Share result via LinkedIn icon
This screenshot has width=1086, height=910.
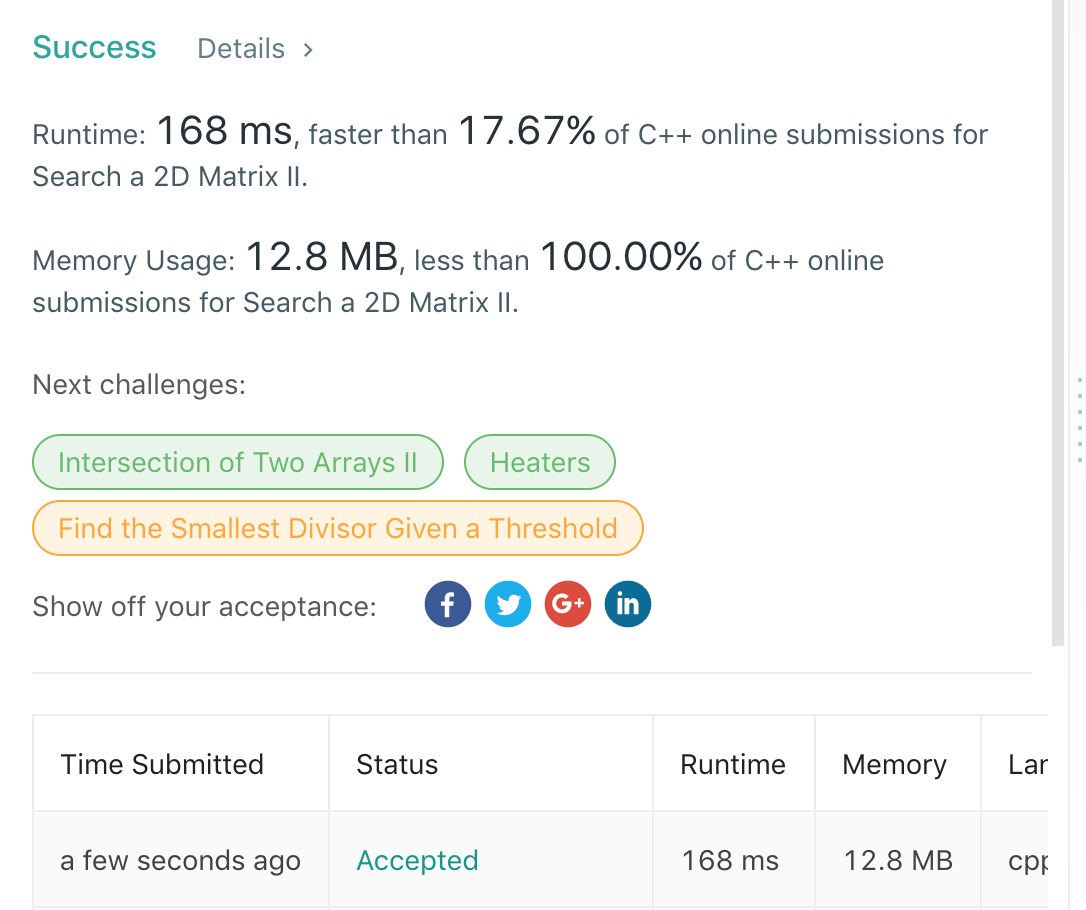click(x=628, y=605)
